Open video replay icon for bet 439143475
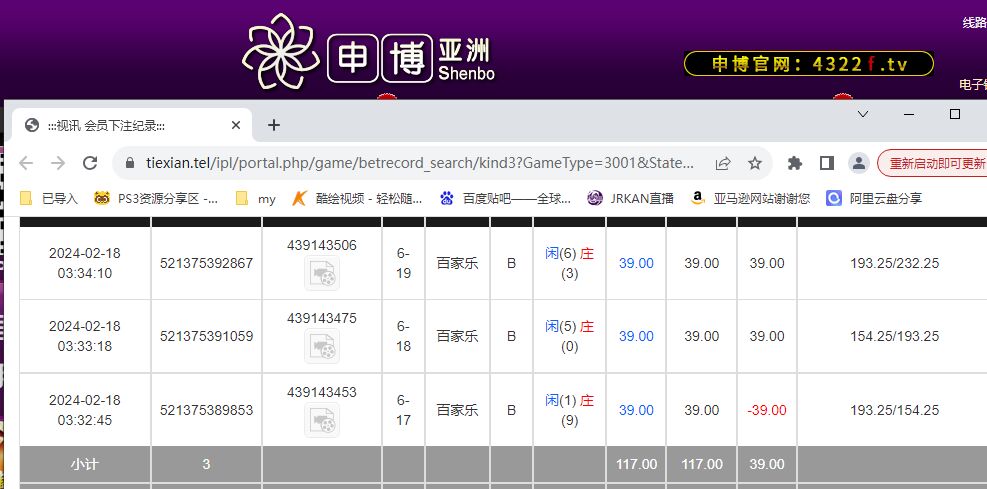987x489 pixels. [322, 346]
